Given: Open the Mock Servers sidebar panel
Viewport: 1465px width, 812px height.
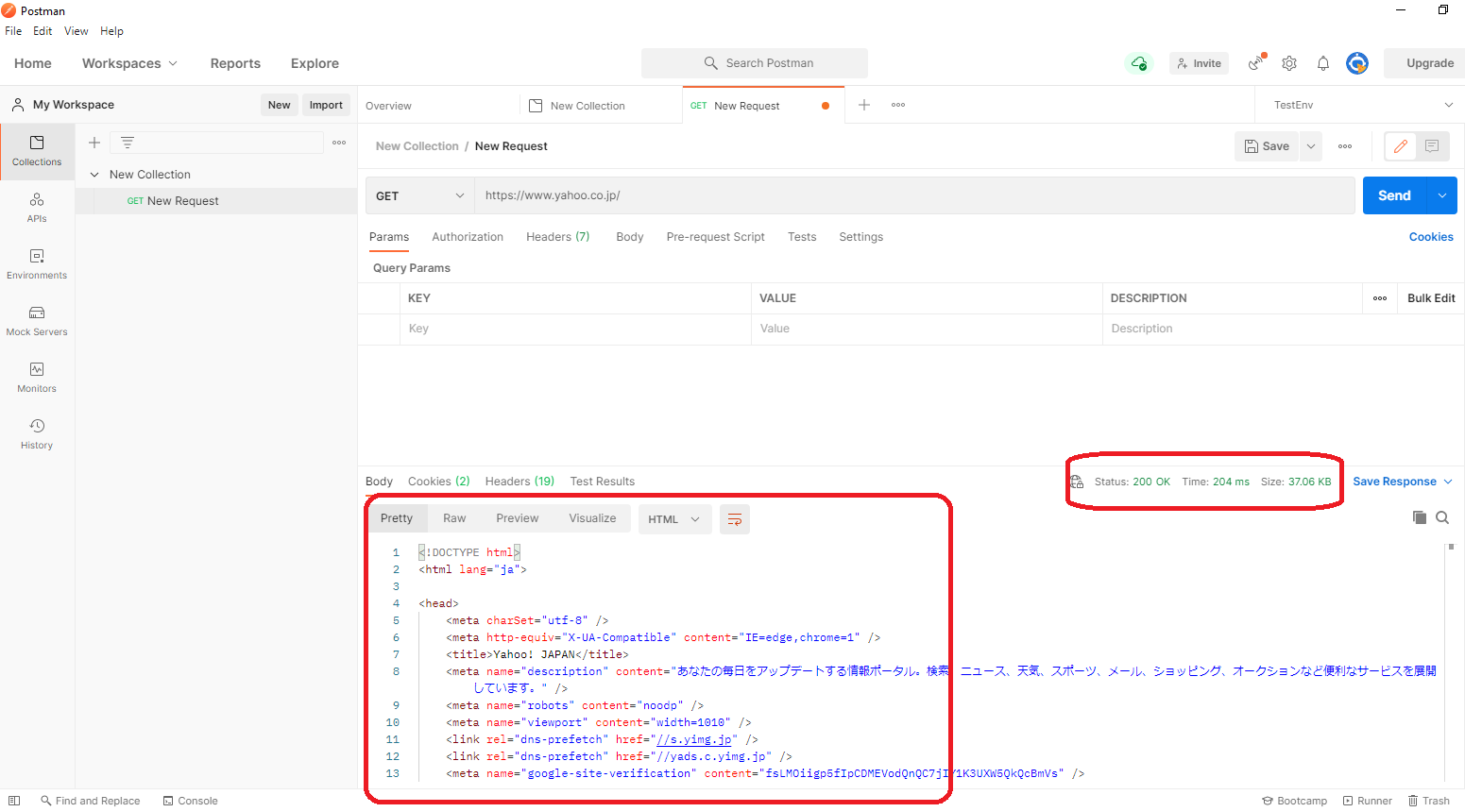Looking at the screenshot, I should pyautogui.click(x=37, y=321).
